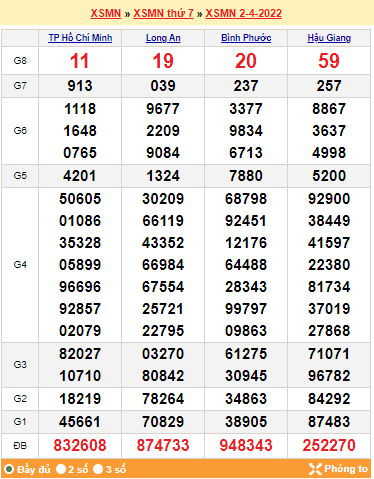Click special prize number 832608
Viewport: 374px width, 479px height.
(80, 445)
